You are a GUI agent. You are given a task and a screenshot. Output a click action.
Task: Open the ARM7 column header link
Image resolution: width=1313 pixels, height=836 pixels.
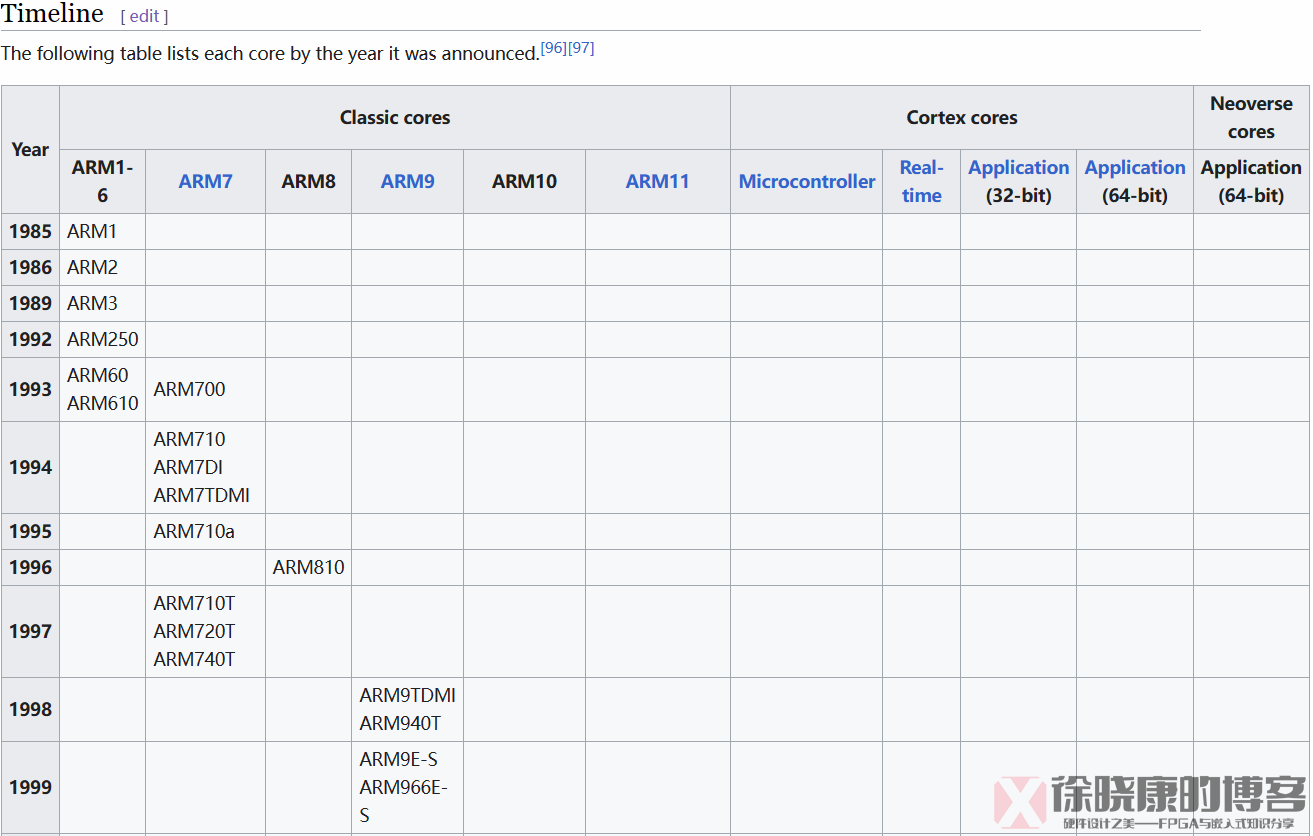coord(205,181)
